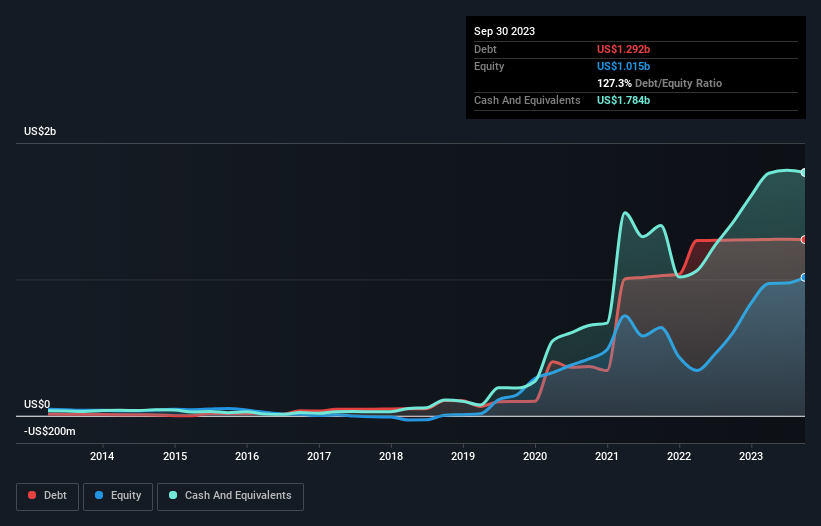Click the 2021 x-axis label
The height and width of the screenshot is (526, 821).
607,456
